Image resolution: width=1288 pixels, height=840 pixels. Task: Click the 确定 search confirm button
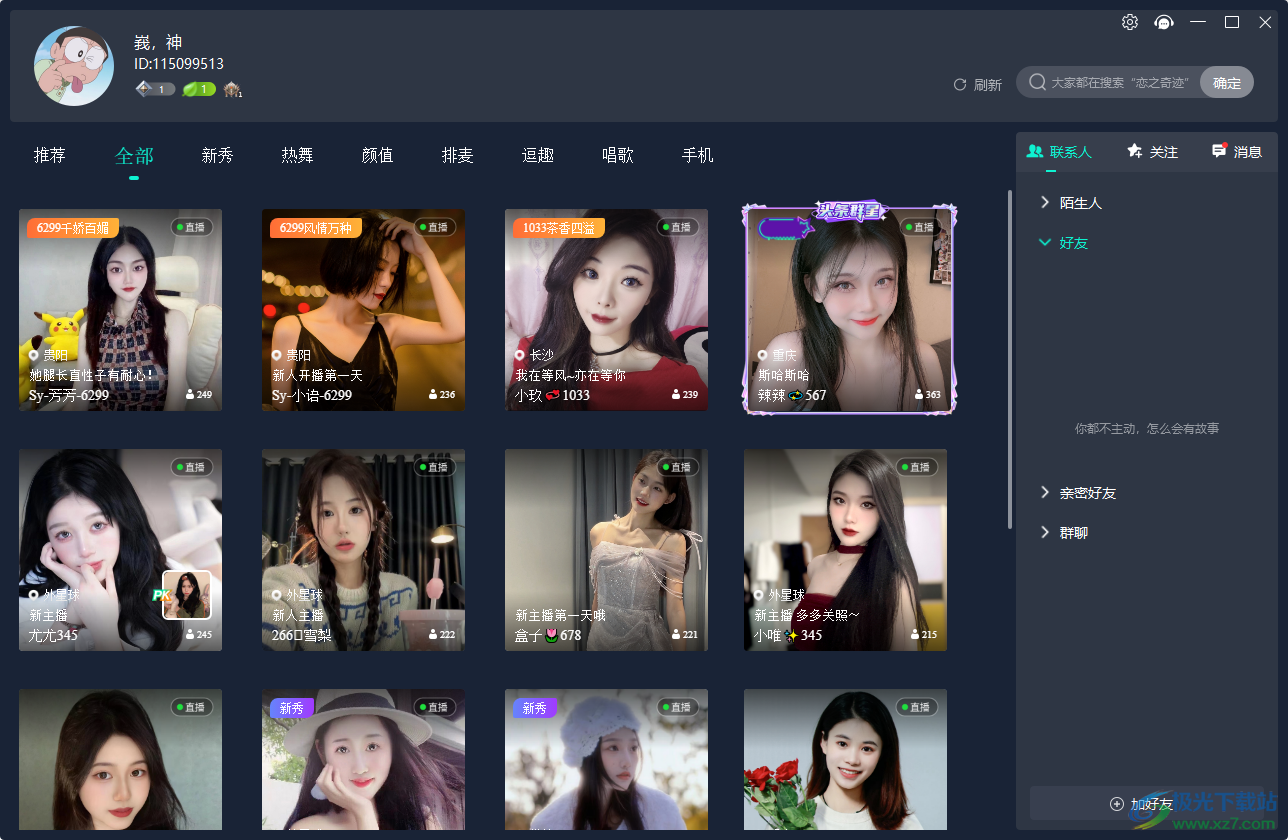[x=1227, y=82]
